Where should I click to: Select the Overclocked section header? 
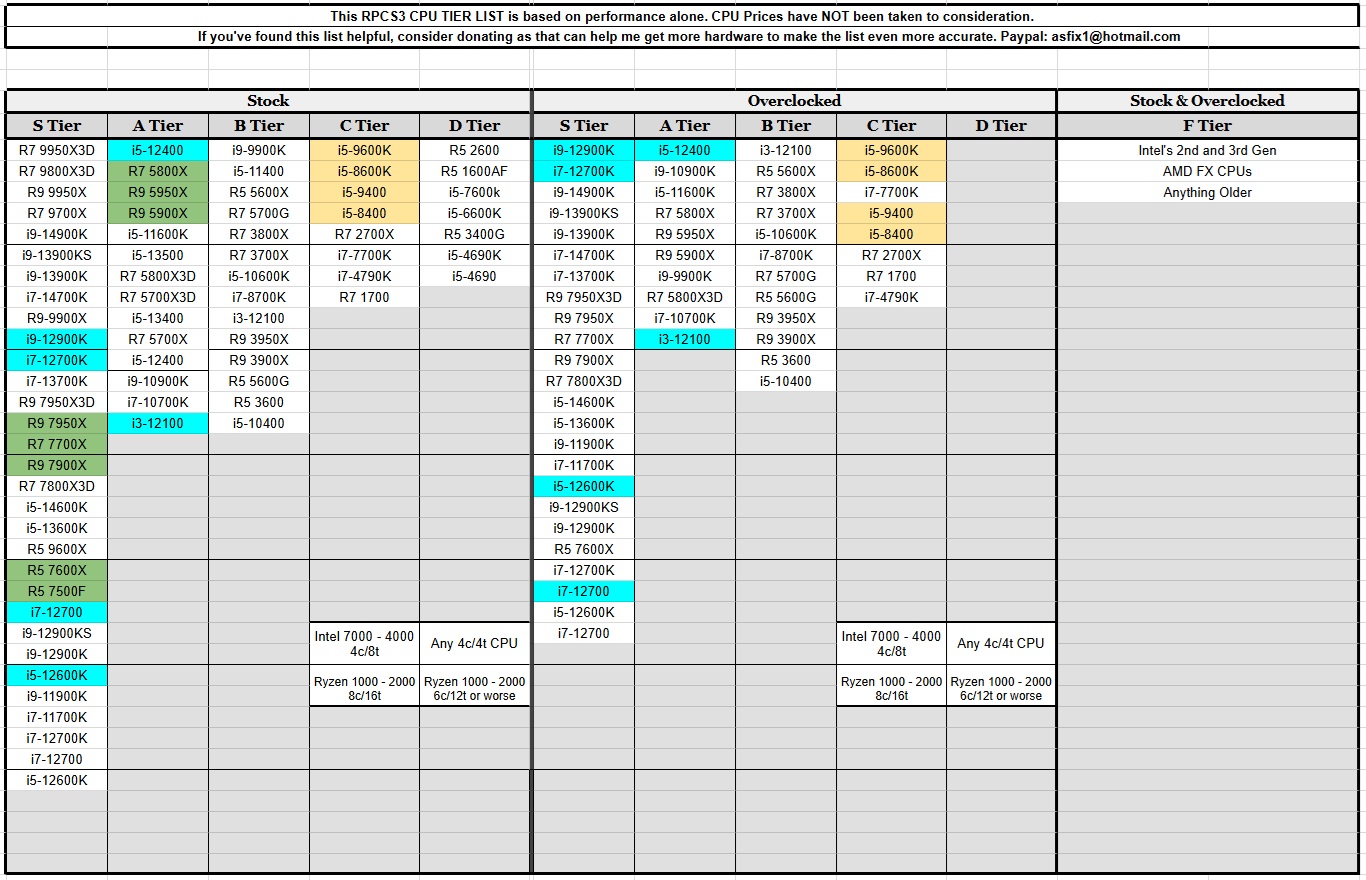point(794,101)
